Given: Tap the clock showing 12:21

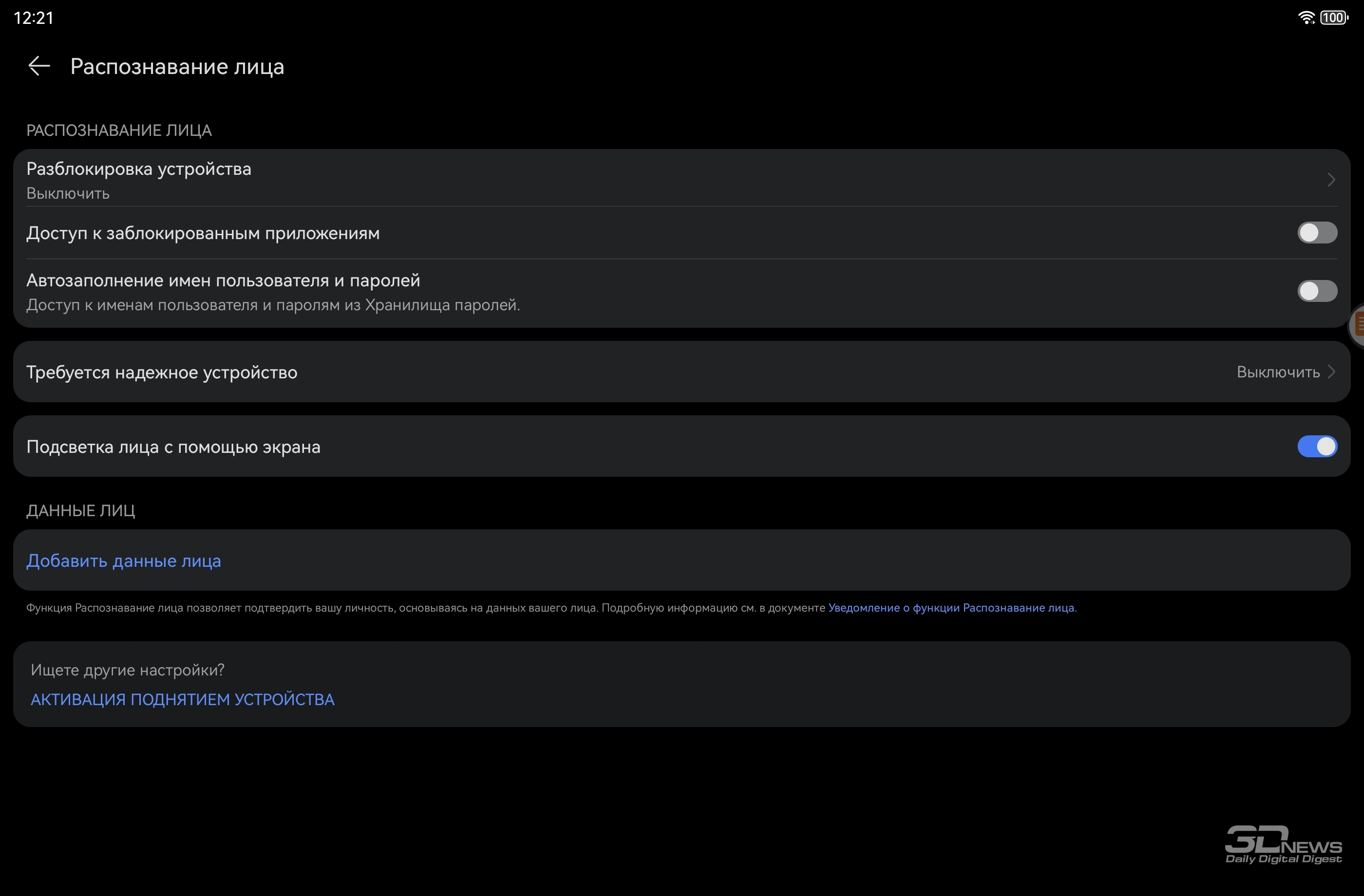Looking at the screenshot, I should coord(33,18).
